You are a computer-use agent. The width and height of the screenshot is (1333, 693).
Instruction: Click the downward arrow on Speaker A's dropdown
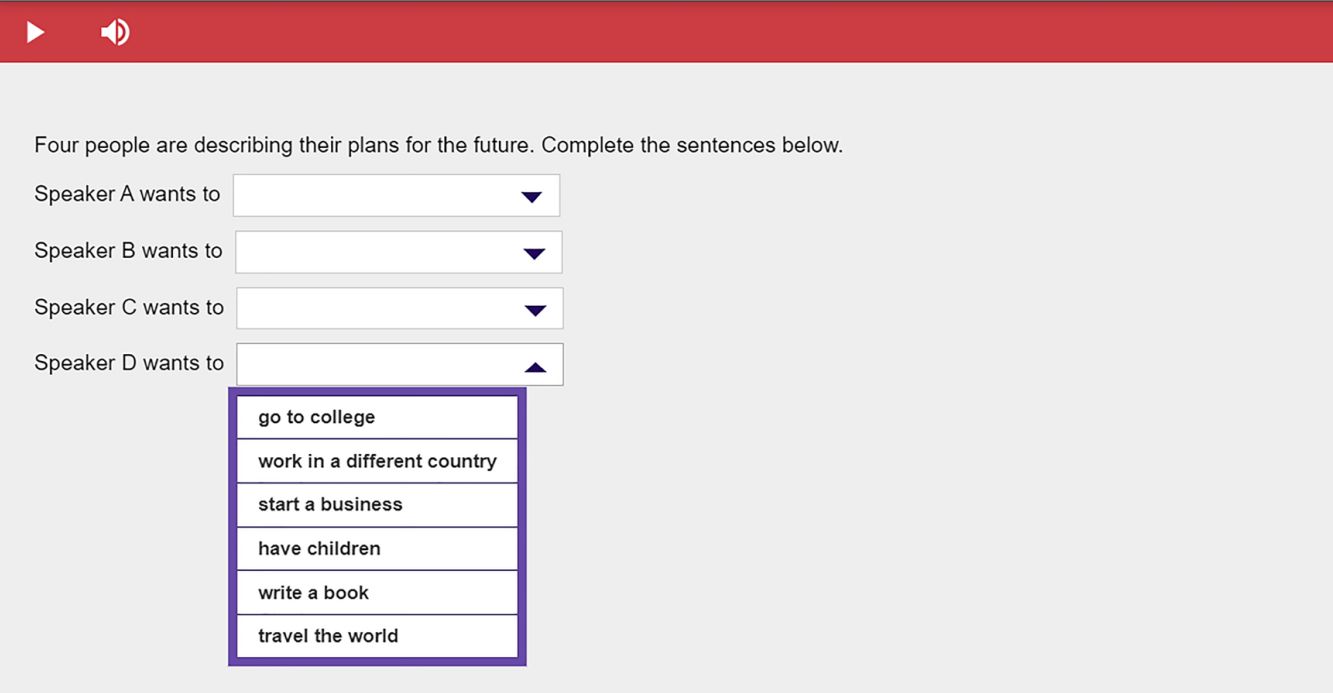[532, 195]
